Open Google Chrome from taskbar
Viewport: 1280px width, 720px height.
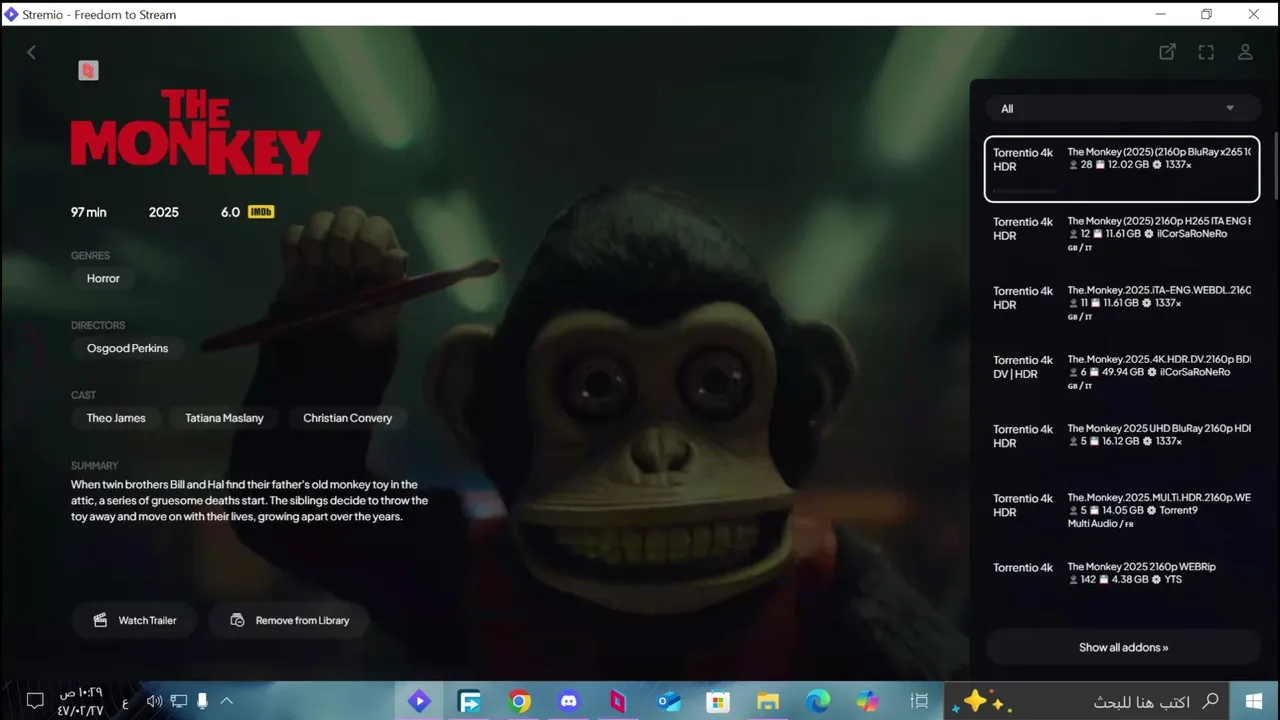519,701
